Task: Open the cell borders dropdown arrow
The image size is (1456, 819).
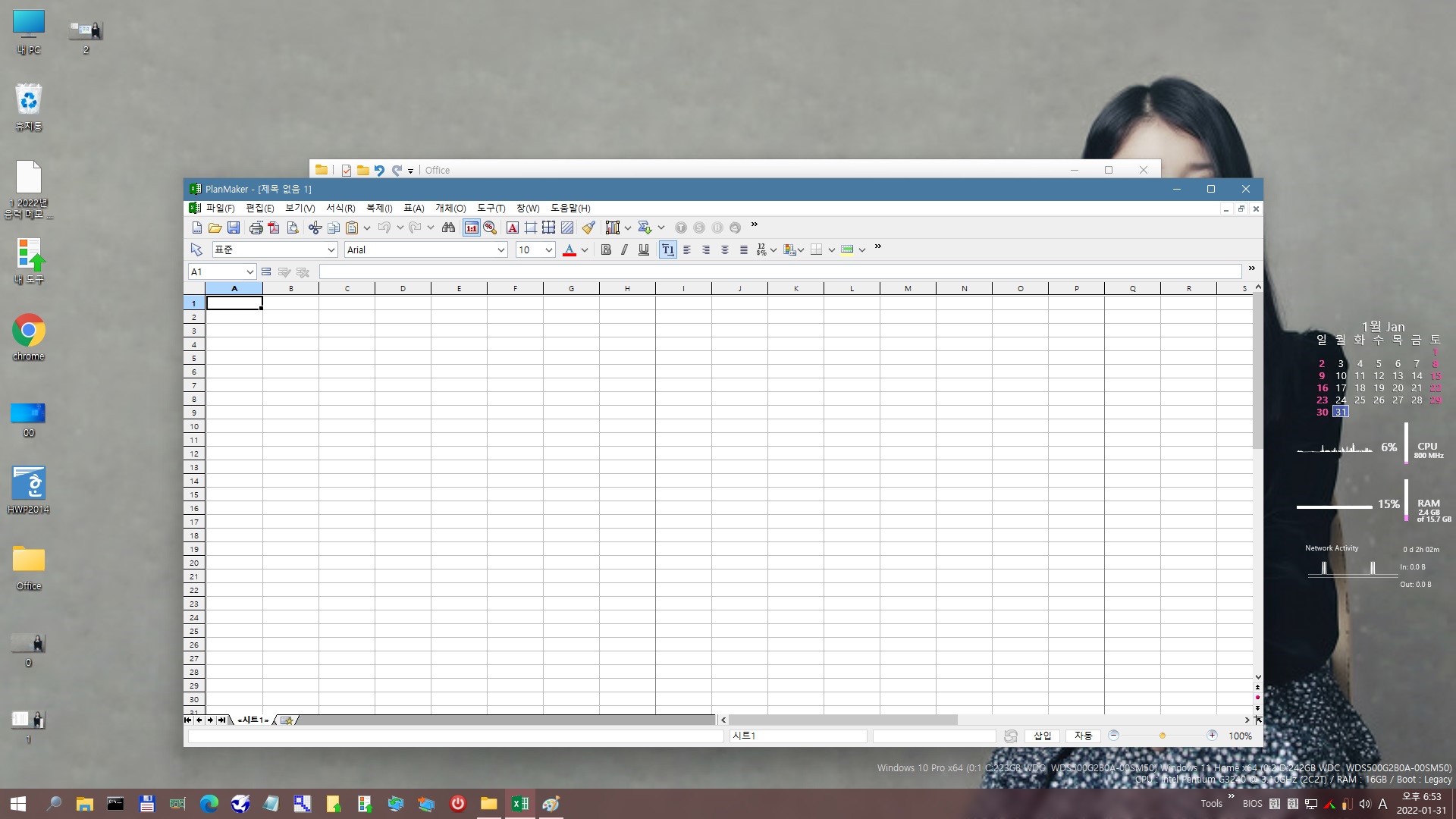Action: pyautogui.click(x=832, y=249)
